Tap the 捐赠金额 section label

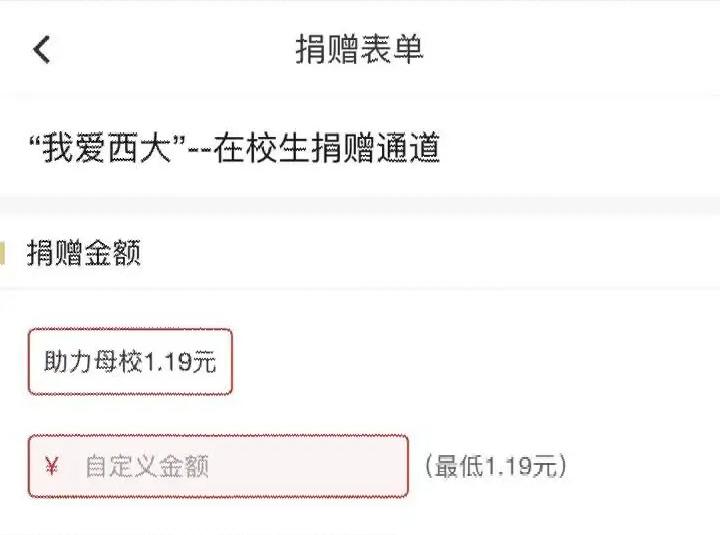point(83,253)
